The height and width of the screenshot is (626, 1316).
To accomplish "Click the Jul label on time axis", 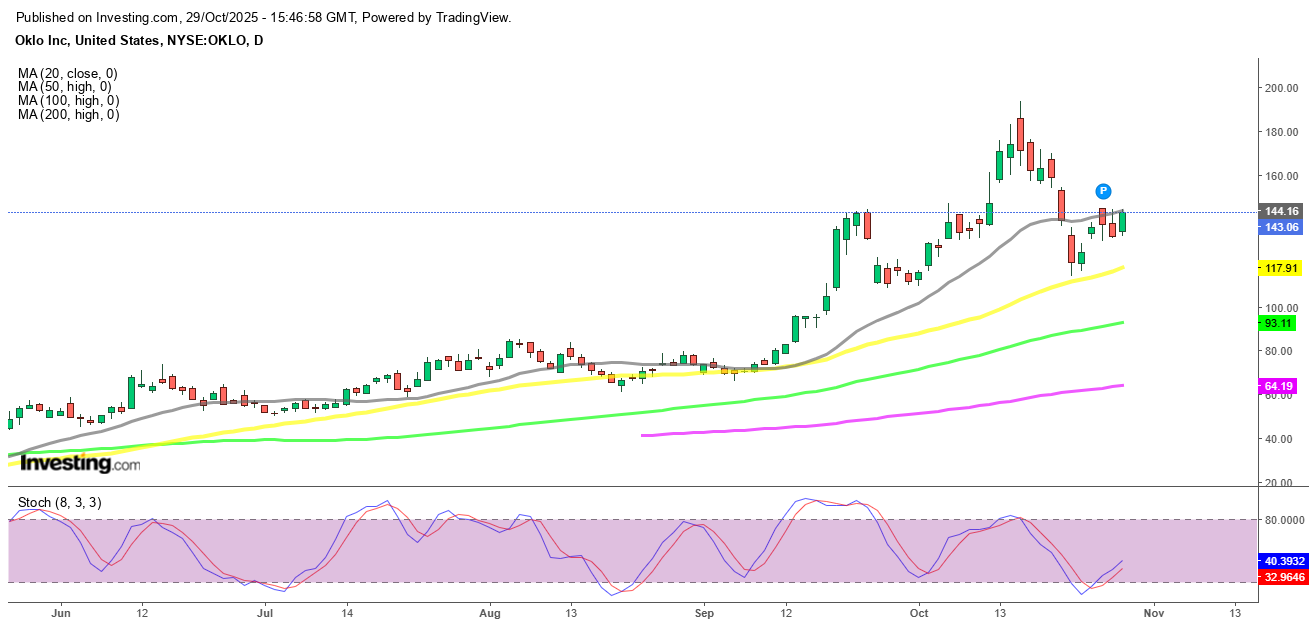I will (265, 611).
